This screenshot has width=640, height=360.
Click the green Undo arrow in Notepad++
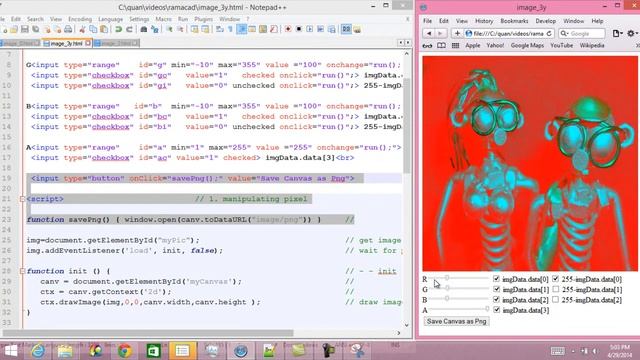(x=118, y=29)
